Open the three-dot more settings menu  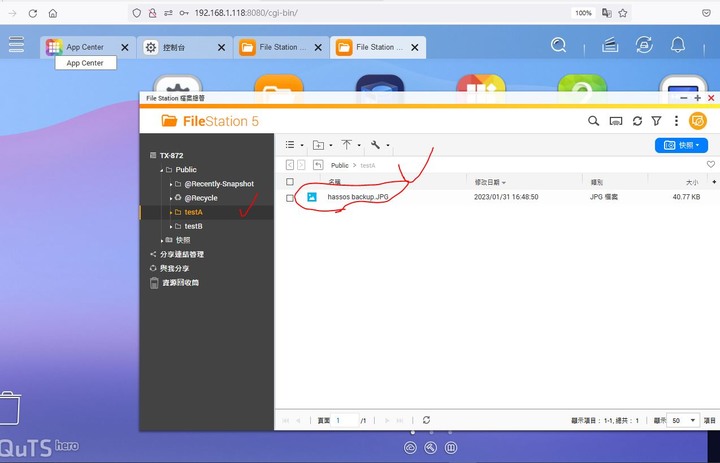click(x=676, y=121)
